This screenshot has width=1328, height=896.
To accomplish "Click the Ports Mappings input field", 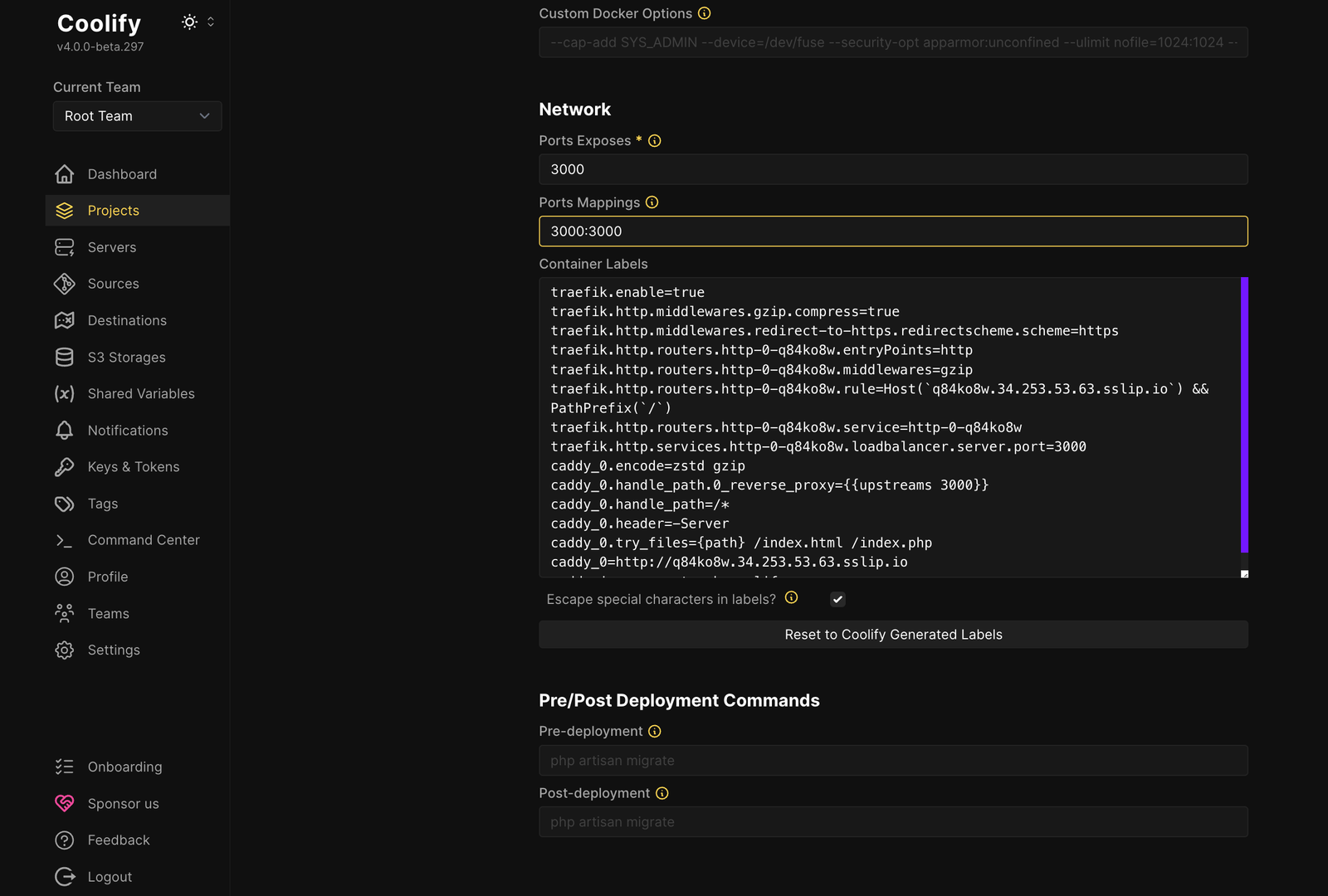I will click(893, 231).
